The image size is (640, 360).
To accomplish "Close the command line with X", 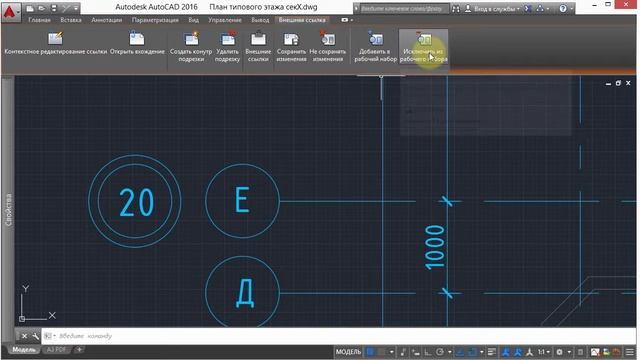I will pyautogui.click(x=24, y=336).
